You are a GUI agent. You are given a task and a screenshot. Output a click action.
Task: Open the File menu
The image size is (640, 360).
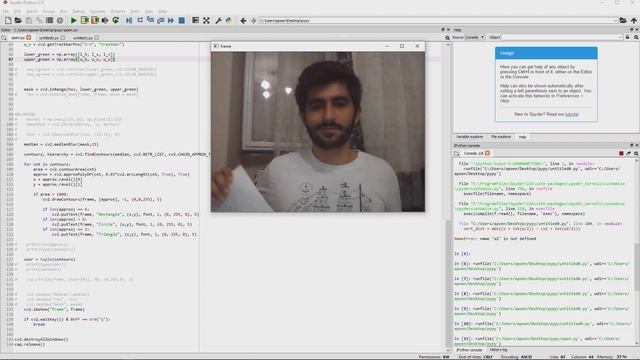(5, 11)
